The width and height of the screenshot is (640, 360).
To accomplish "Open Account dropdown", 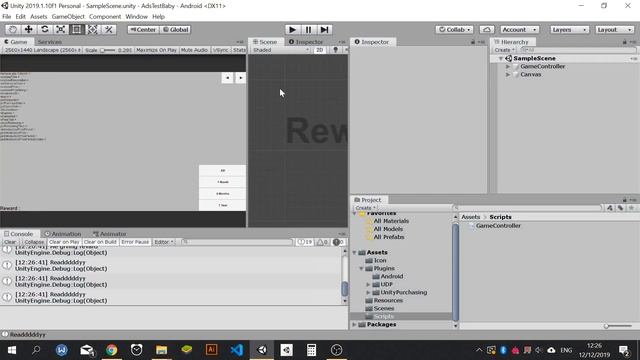I will click(x=519, y=29).
